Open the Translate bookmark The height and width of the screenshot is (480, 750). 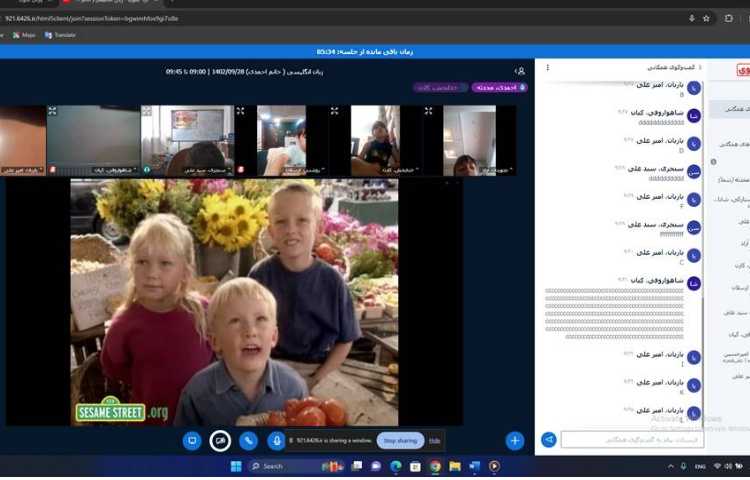60,35
